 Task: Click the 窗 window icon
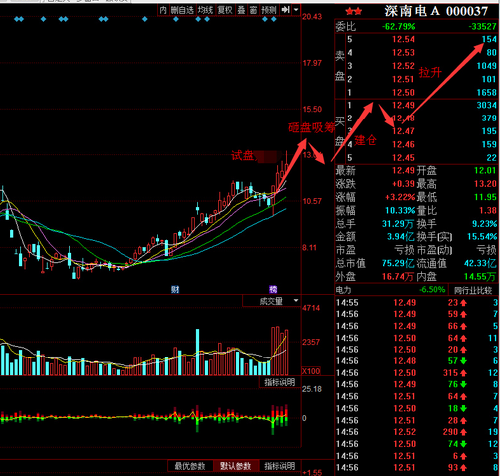(x=253, y=10)
